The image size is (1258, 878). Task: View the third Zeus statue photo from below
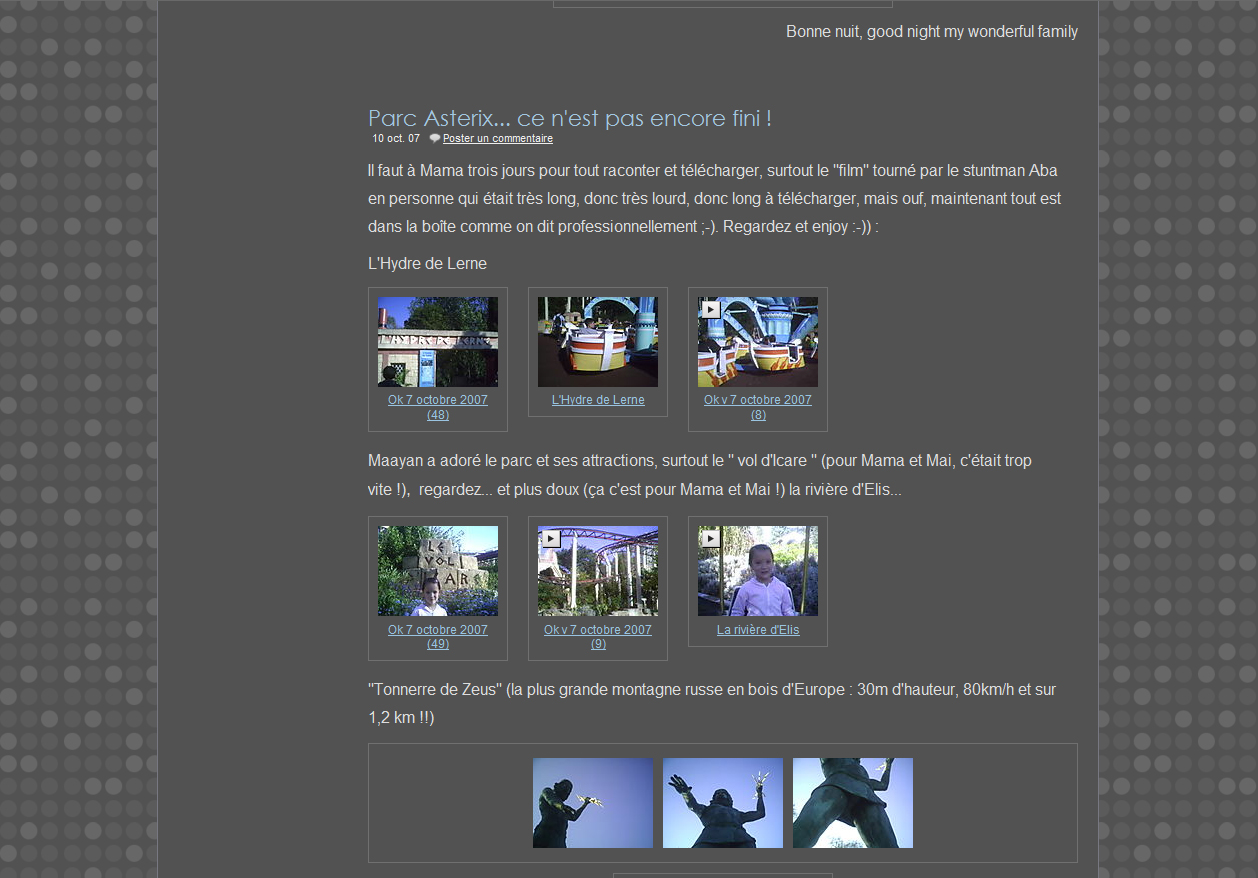[x=852, y=803]
